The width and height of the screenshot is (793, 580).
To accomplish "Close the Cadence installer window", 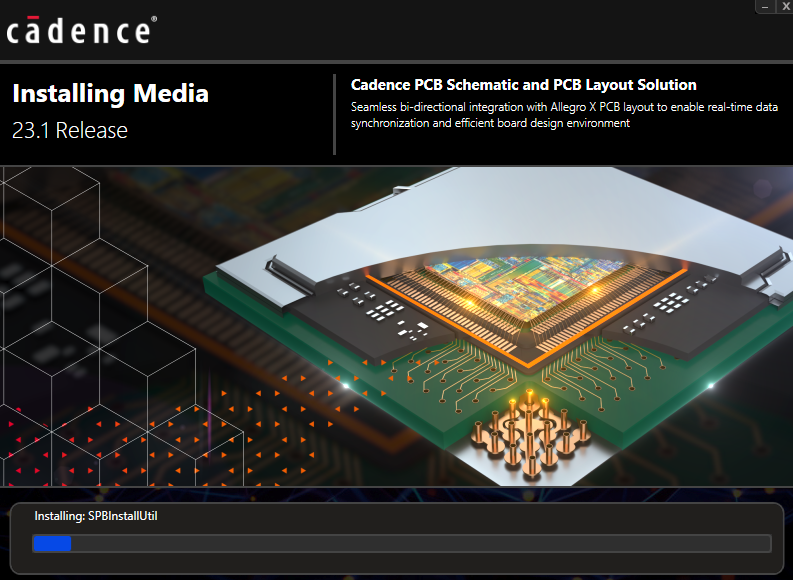I will [784, 6].
